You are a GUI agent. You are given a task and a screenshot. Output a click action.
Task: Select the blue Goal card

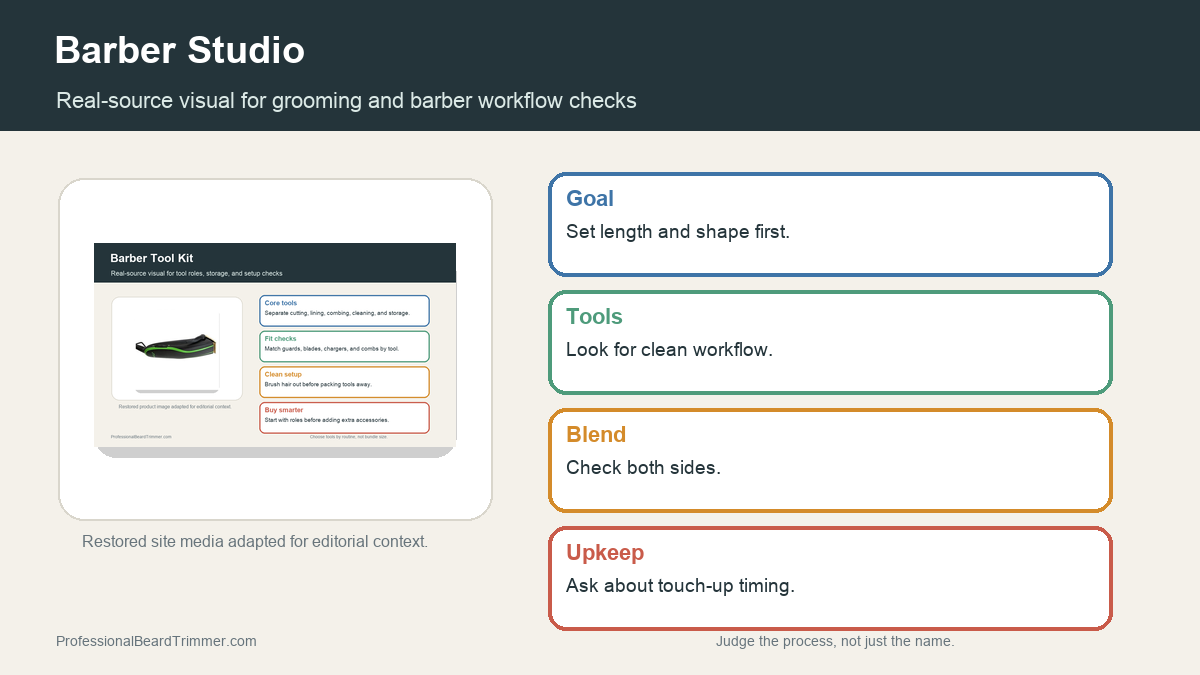point(830,224)
